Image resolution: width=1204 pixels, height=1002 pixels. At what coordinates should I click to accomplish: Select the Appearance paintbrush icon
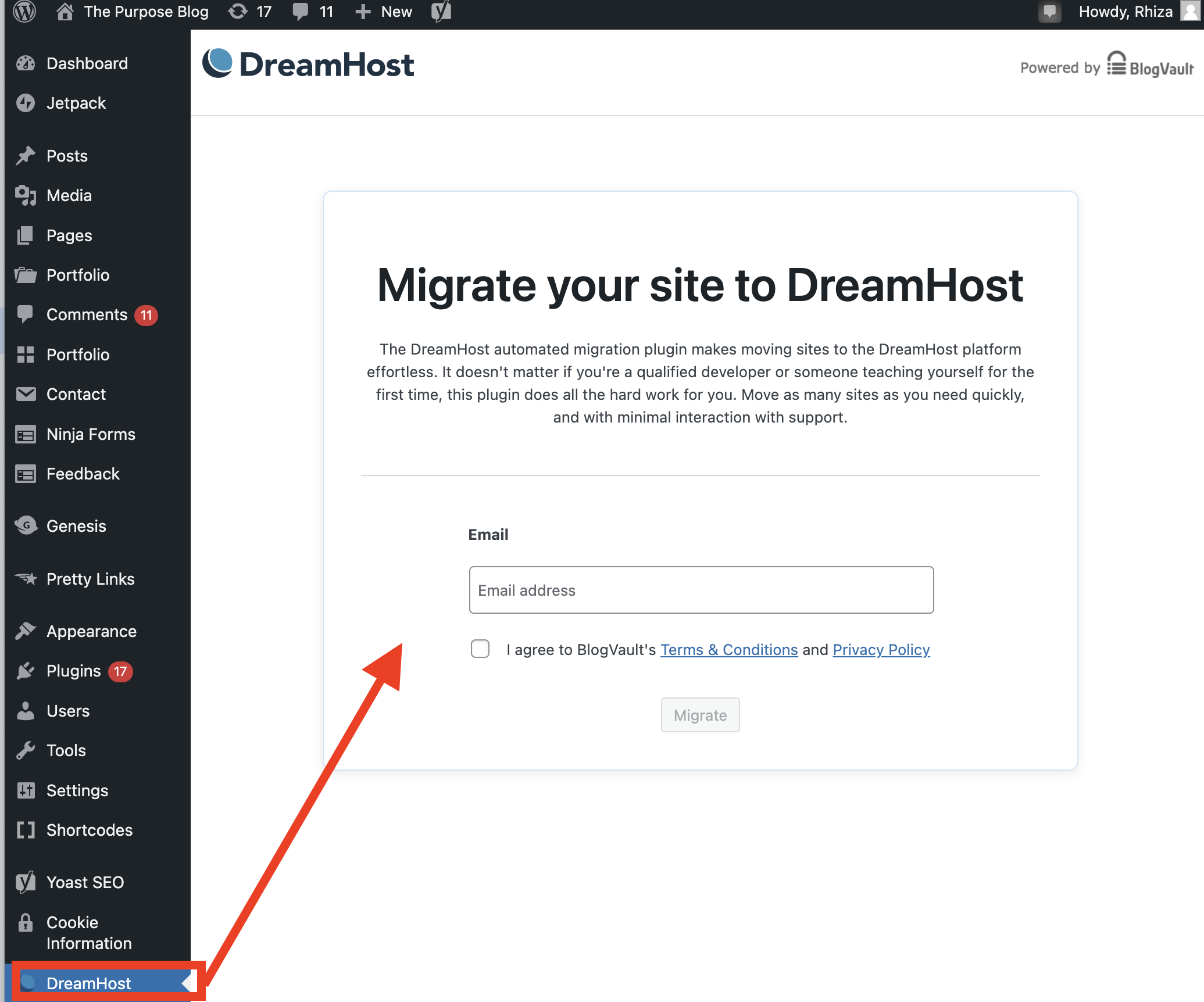coord(26,631)
